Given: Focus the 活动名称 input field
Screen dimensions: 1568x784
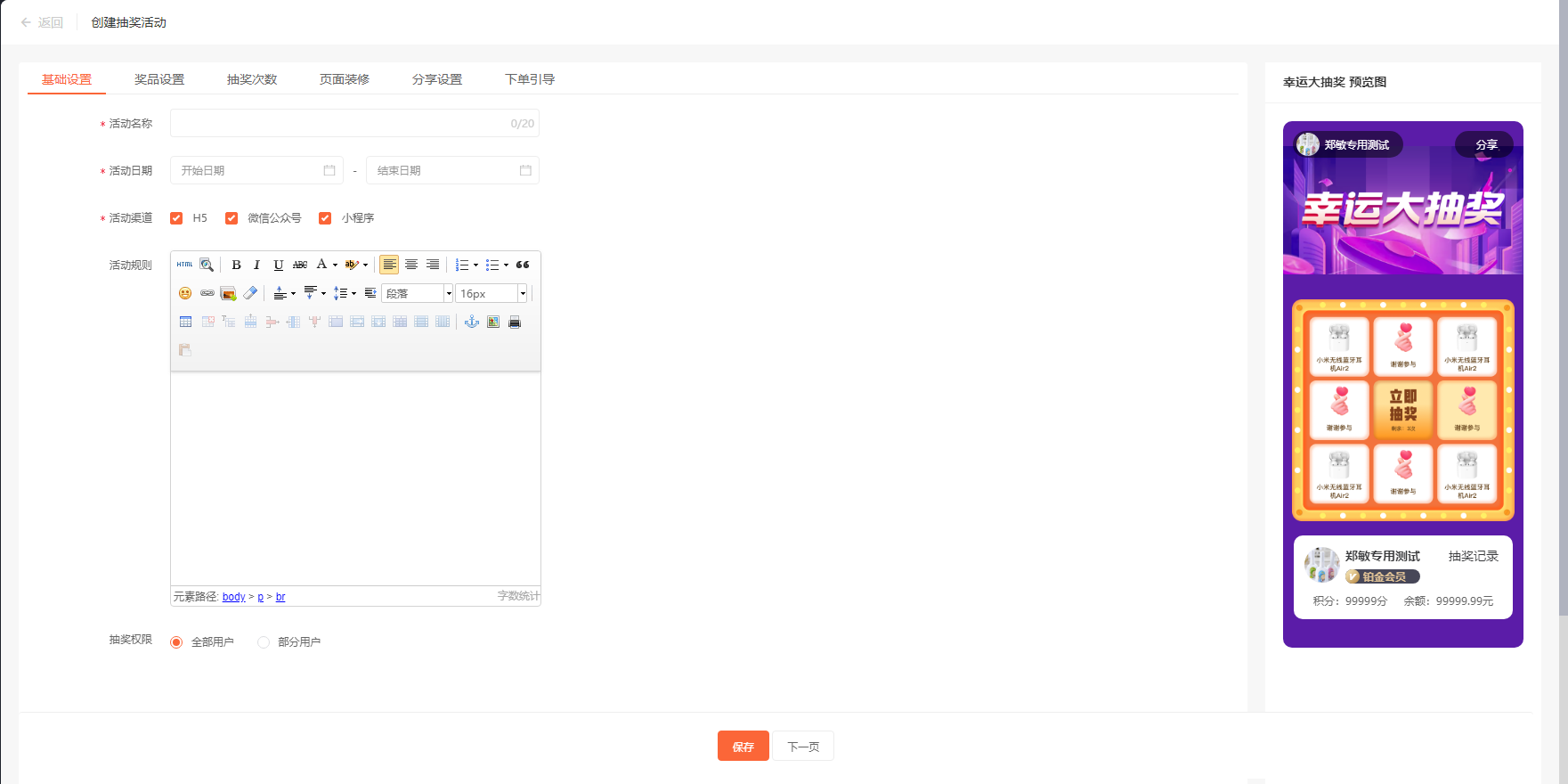Looking at the screenshot, I should click(x=354, y=123).
